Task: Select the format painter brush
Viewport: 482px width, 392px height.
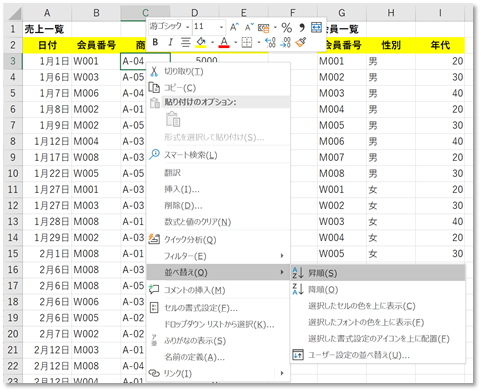Action: pos(301,42)
